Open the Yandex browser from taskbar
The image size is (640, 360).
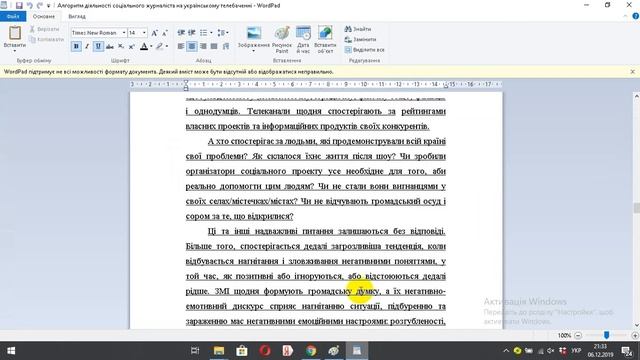(288, 351)
